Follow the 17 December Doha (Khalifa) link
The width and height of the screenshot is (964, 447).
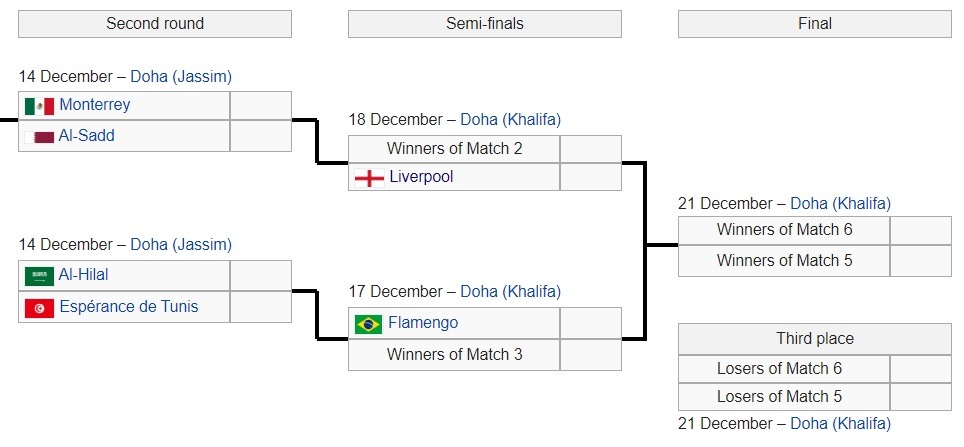coord(511,291)
